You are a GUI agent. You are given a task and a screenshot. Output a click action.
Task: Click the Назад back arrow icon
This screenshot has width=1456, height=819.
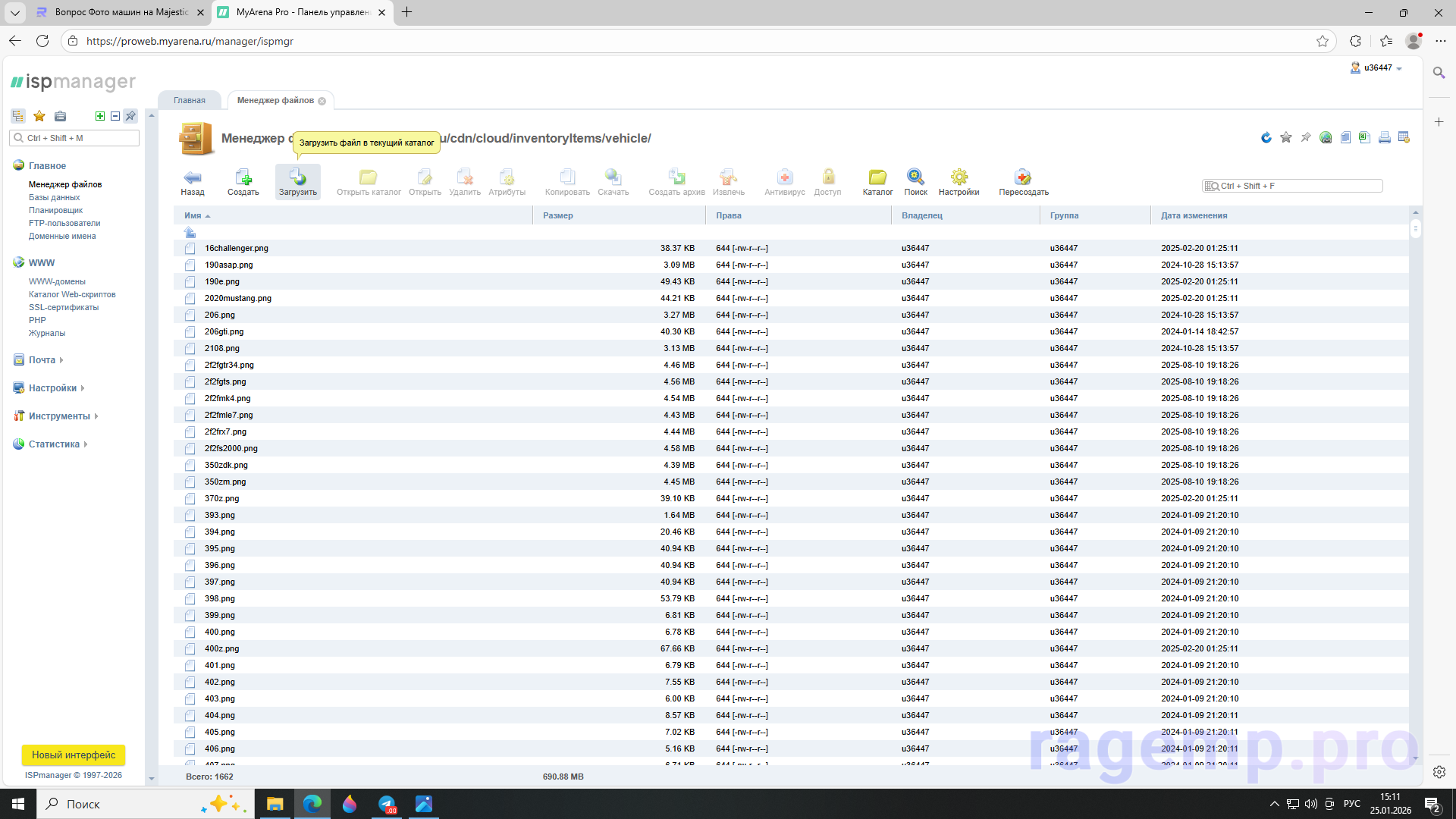(193, 178)
